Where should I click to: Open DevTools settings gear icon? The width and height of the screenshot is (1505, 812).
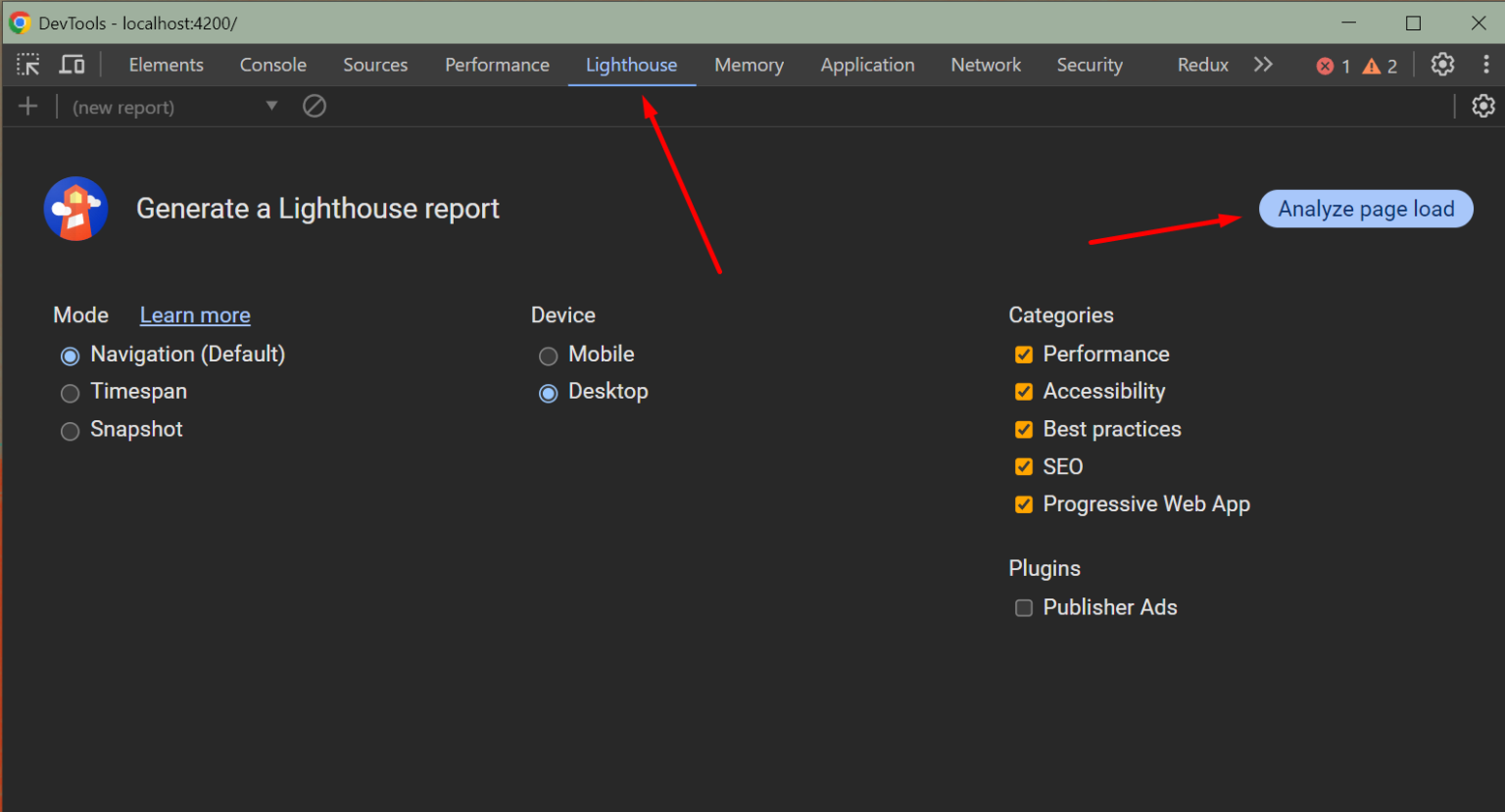pyautogui.click(x=1442, y=64)
